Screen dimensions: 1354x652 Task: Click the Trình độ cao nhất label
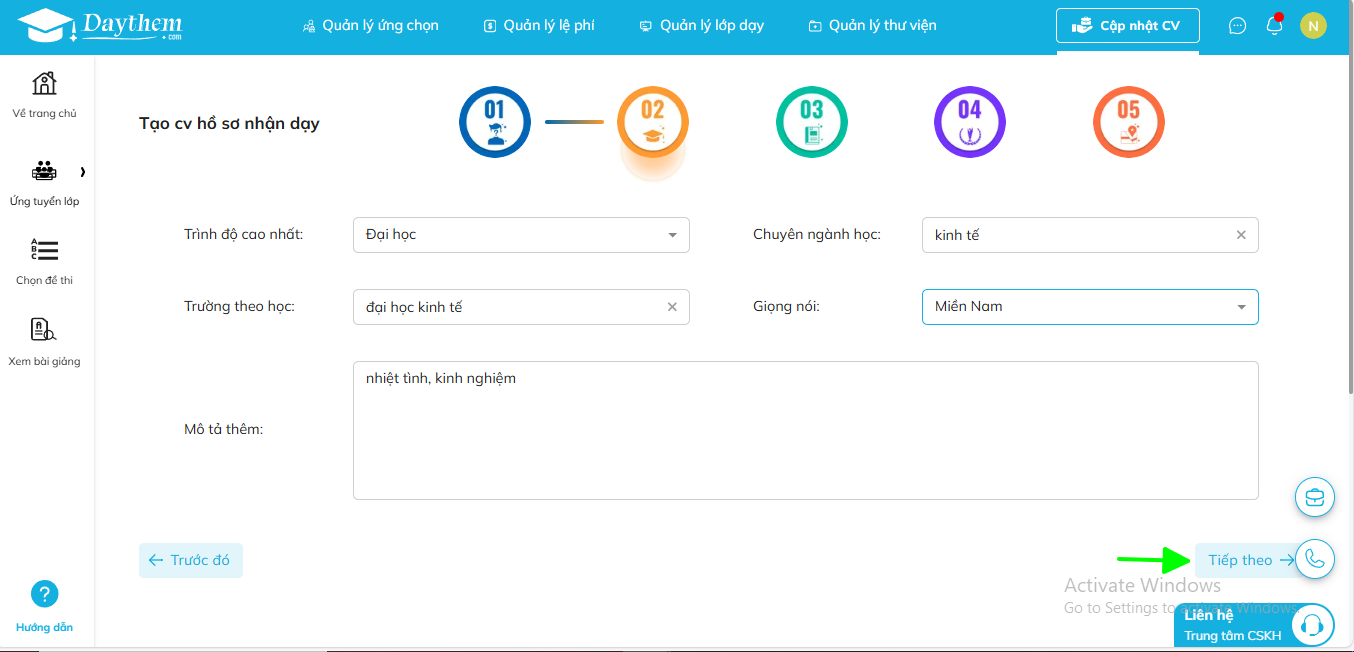click(243, 234)
